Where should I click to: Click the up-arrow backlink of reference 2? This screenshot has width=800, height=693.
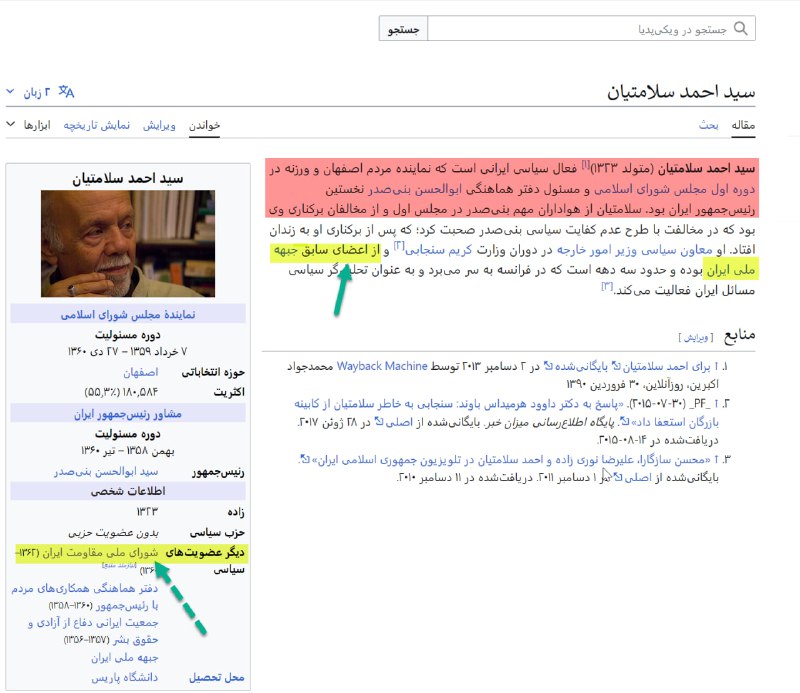[716, 404]
